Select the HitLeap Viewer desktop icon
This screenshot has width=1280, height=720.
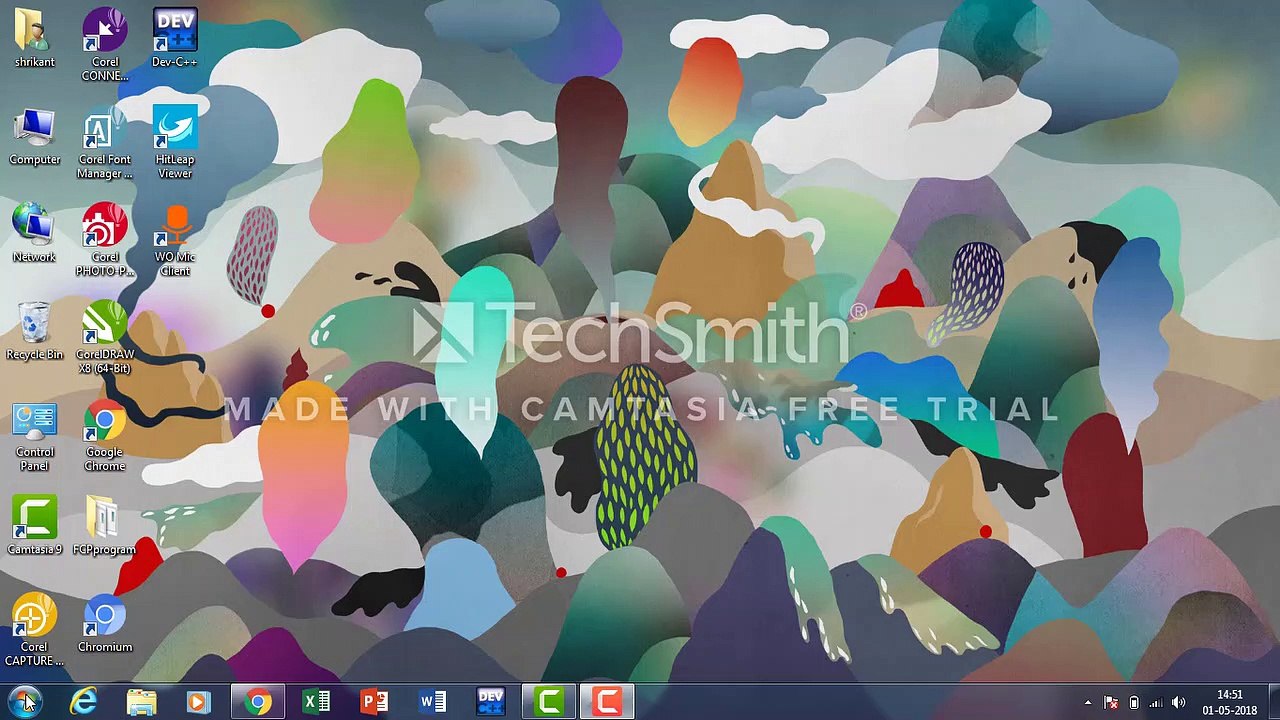(x=175, y=130)
